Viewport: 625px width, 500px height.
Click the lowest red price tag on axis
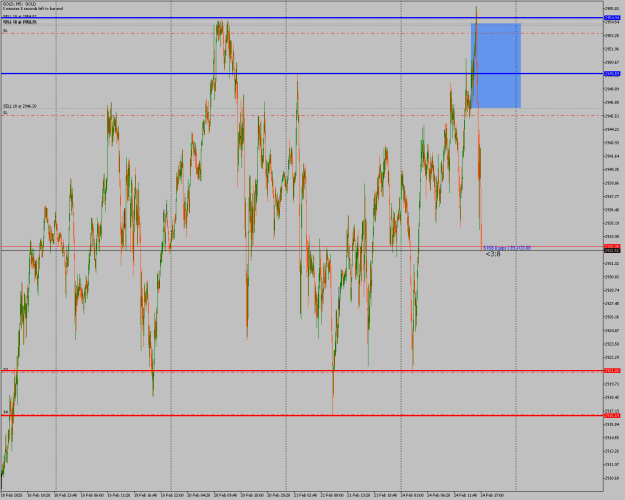coord(612,416)
